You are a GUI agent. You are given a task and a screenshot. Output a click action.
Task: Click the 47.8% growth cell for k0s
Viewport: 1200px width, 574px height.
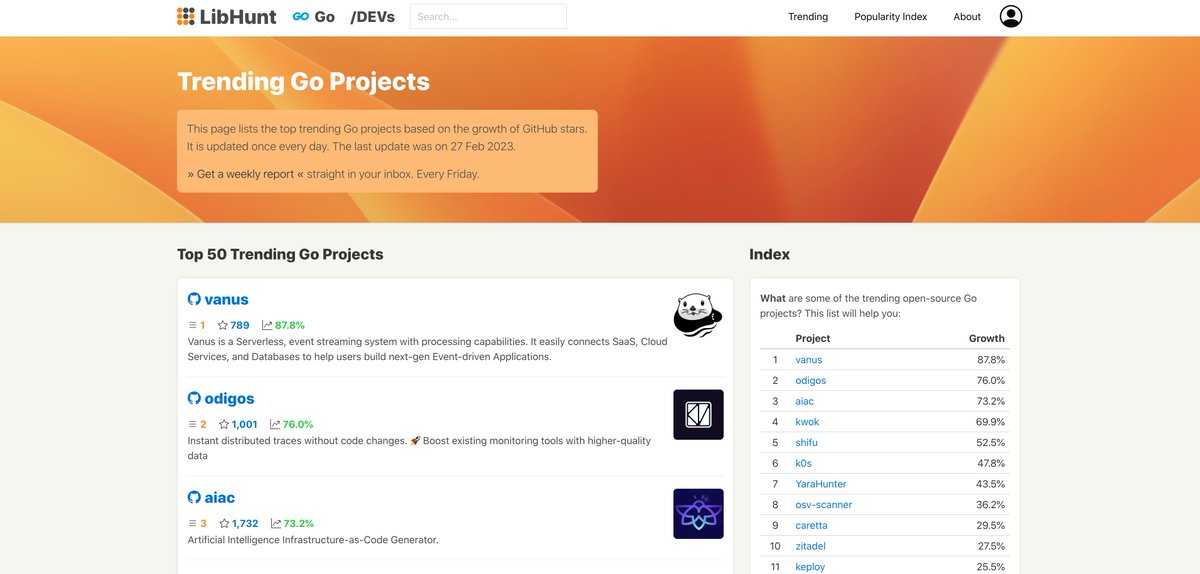[990, 463]
